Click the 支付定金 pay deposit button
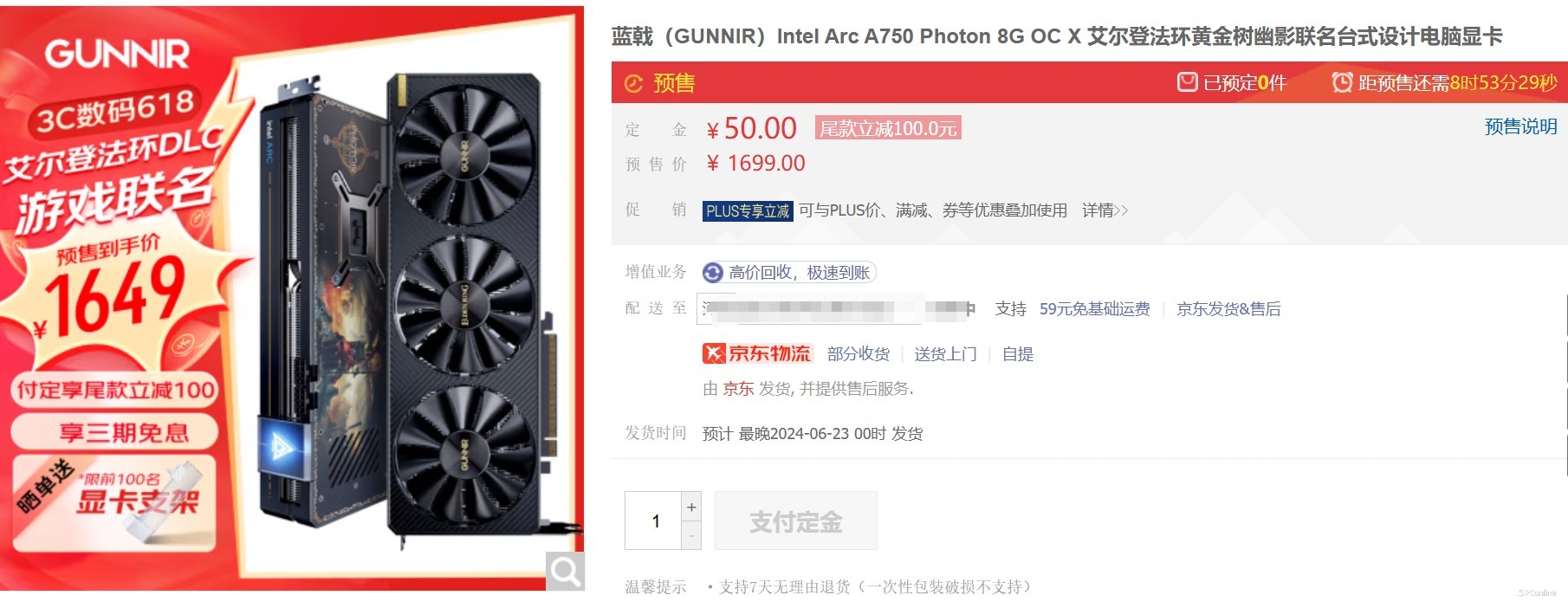Viewport: 1568px width, 608px height. 796,521
